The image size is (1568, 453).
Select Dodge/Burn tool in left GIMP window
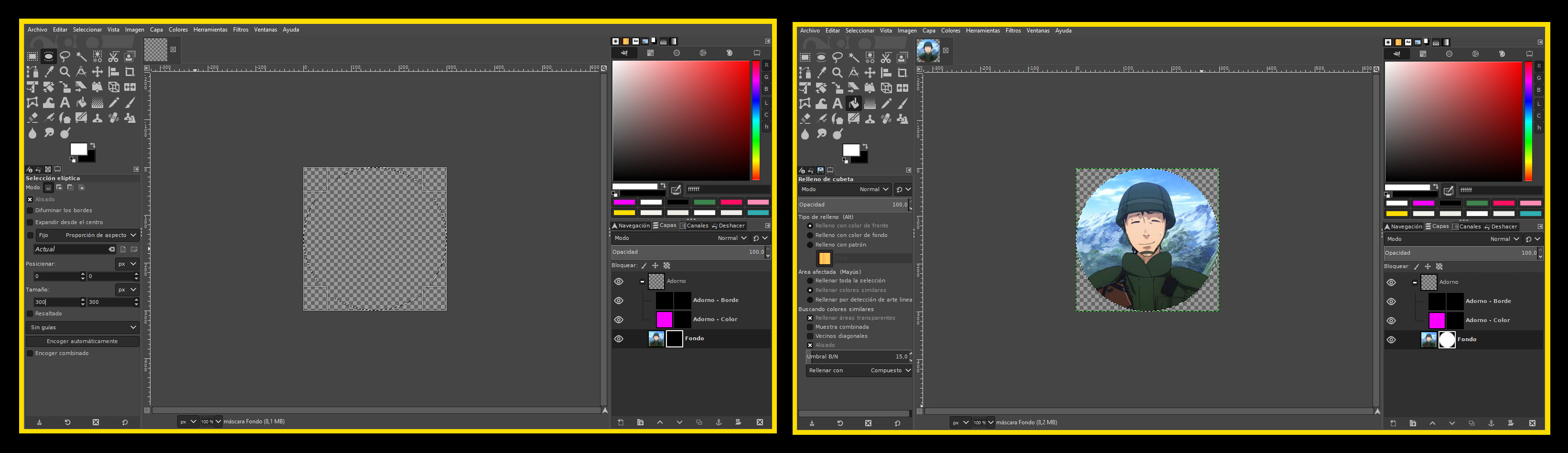click(65, 133)
